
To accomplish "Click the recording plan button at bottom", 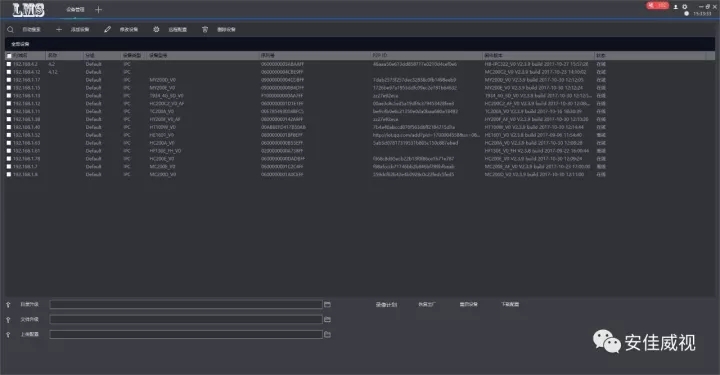I will (x=386, y=304).
